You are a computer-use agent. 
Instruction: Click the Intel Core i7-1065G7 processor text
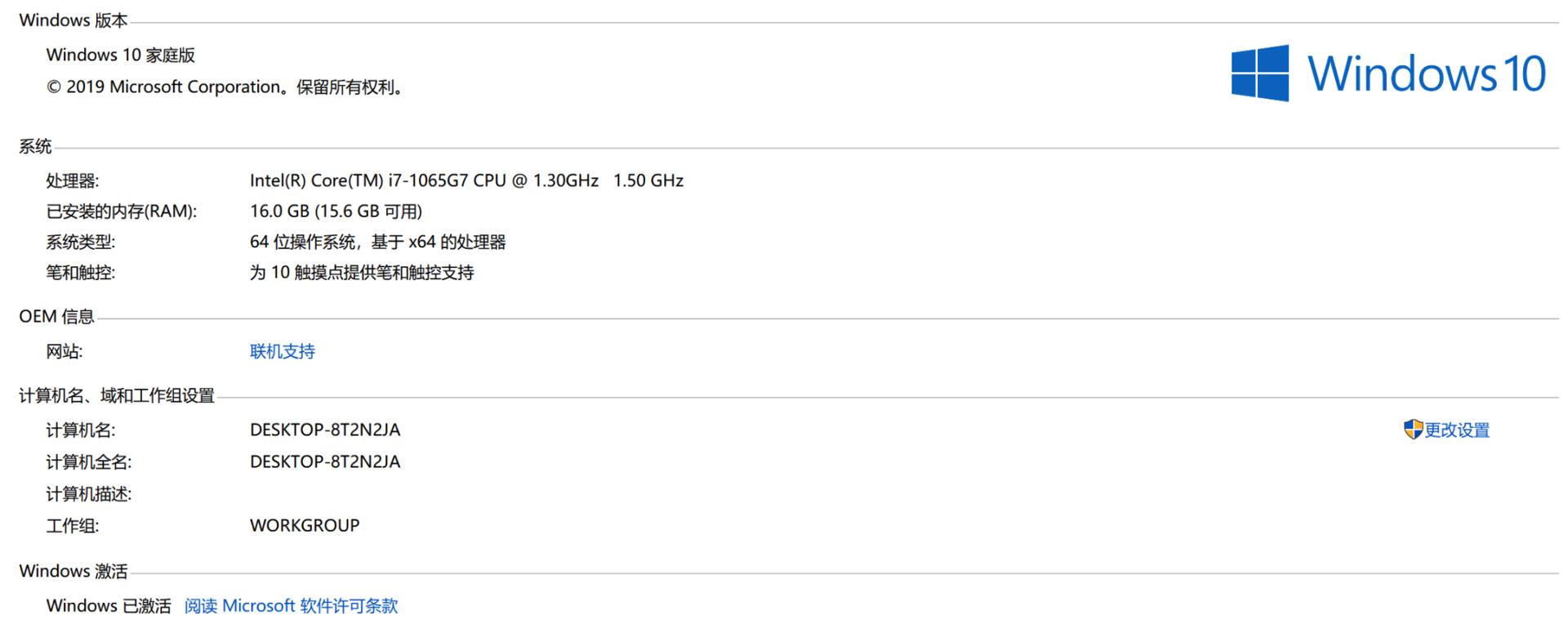click(466, 181)
